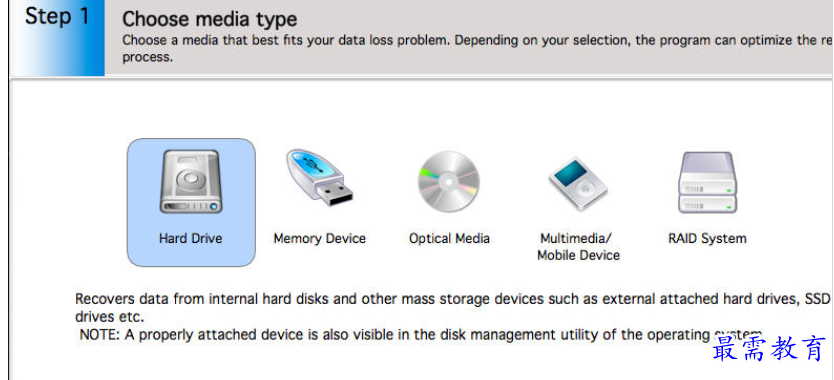Image resolution: width=834 pixels, height=380 pixels.
Task: Click the Multimedia/ Mobile Device text label
Action: tap(578, 246)
